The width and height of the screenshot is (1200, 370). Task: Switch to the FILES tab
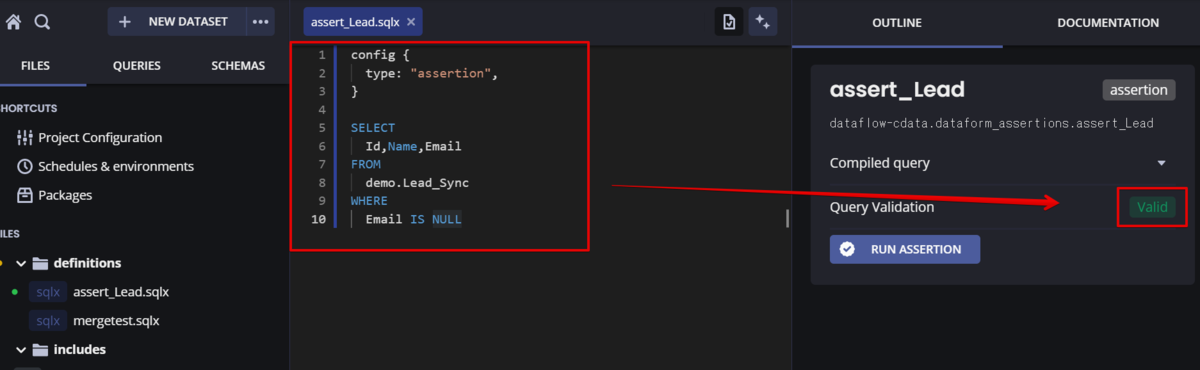(x=36, y=66)
